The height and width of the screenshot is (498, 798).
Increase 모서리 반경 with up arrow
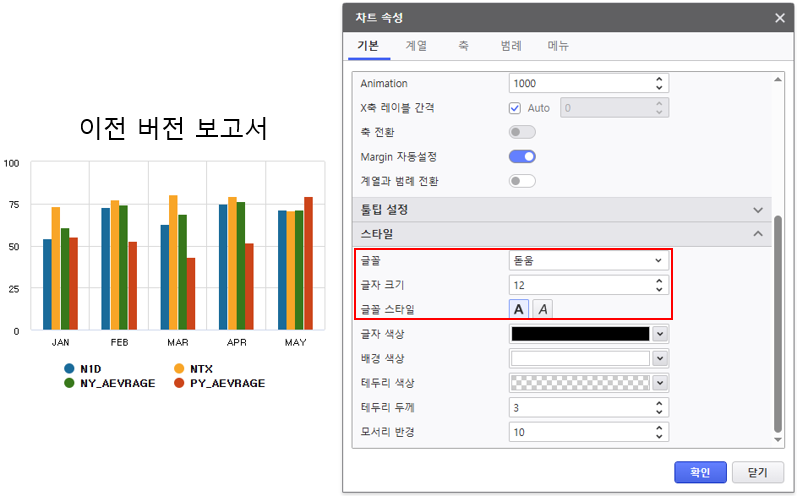tap(659, 427)
